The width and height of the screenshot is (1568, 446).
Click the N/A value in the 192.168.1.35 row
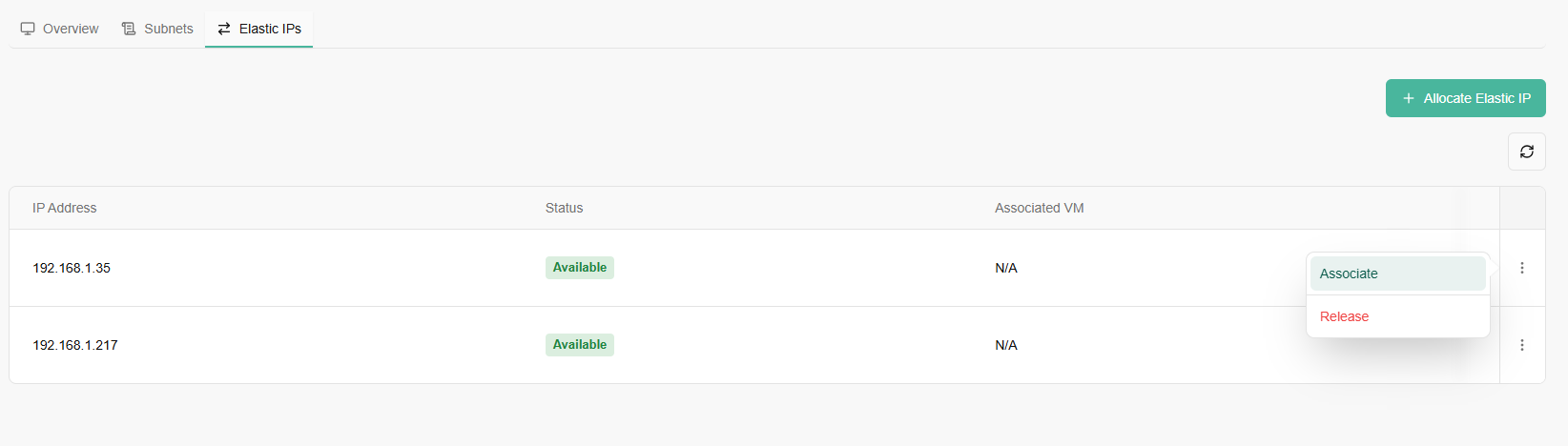[1005, 268]
